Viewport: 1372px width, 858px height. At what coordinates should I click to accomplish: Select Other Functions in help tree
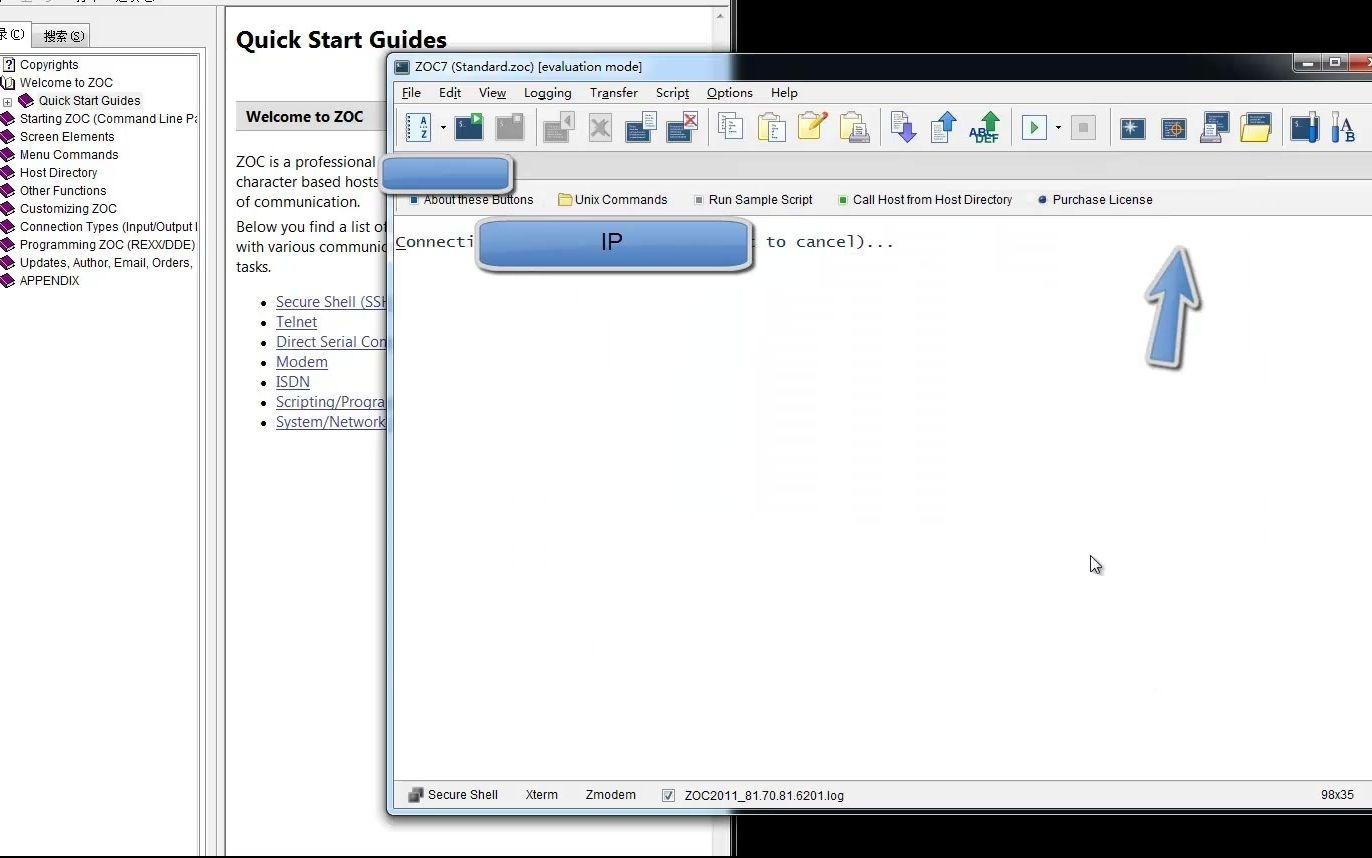[x=63, y=191]
